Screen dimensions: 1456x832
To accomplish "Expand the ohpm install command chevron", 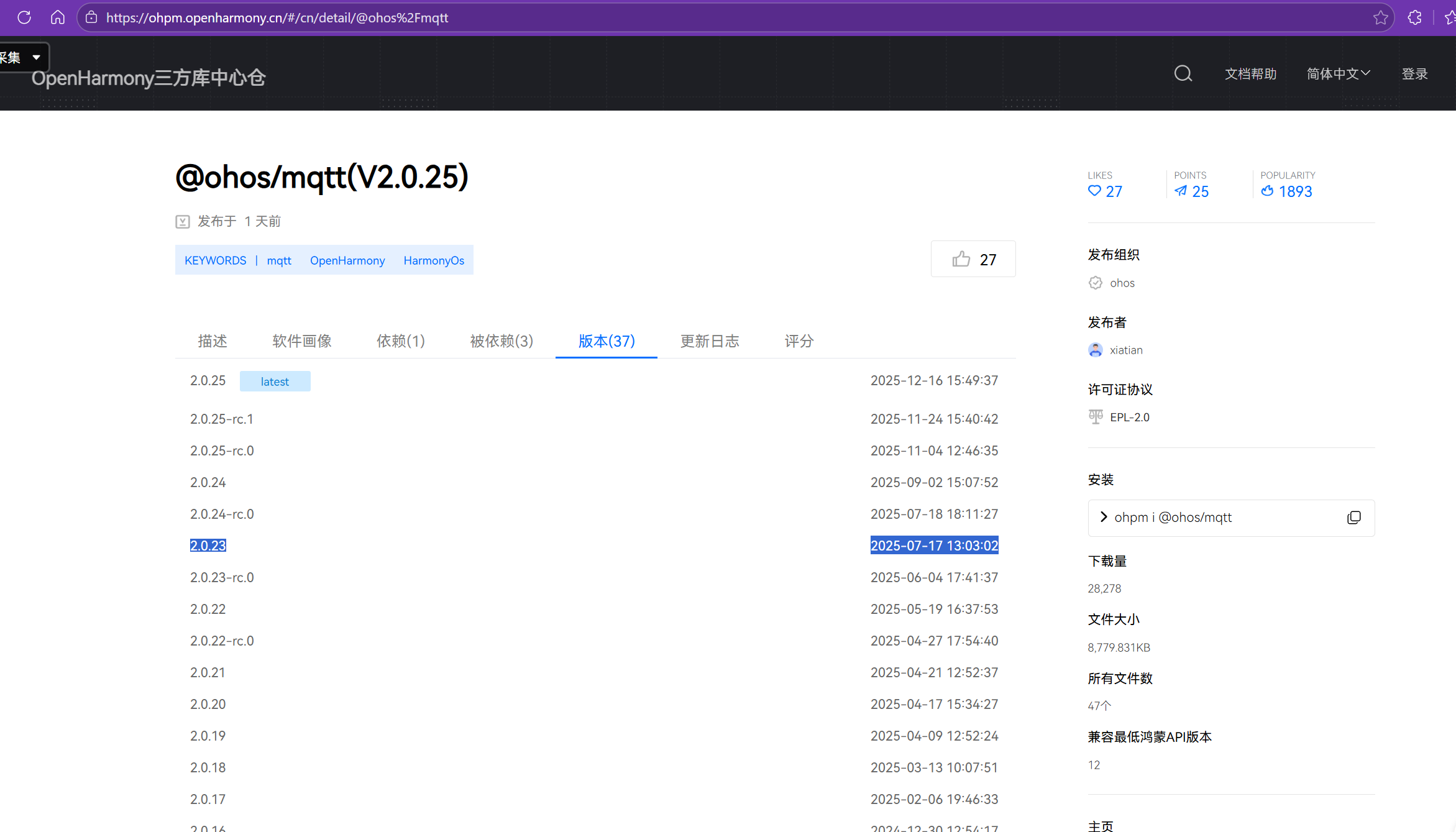I will pos(1104,517).
